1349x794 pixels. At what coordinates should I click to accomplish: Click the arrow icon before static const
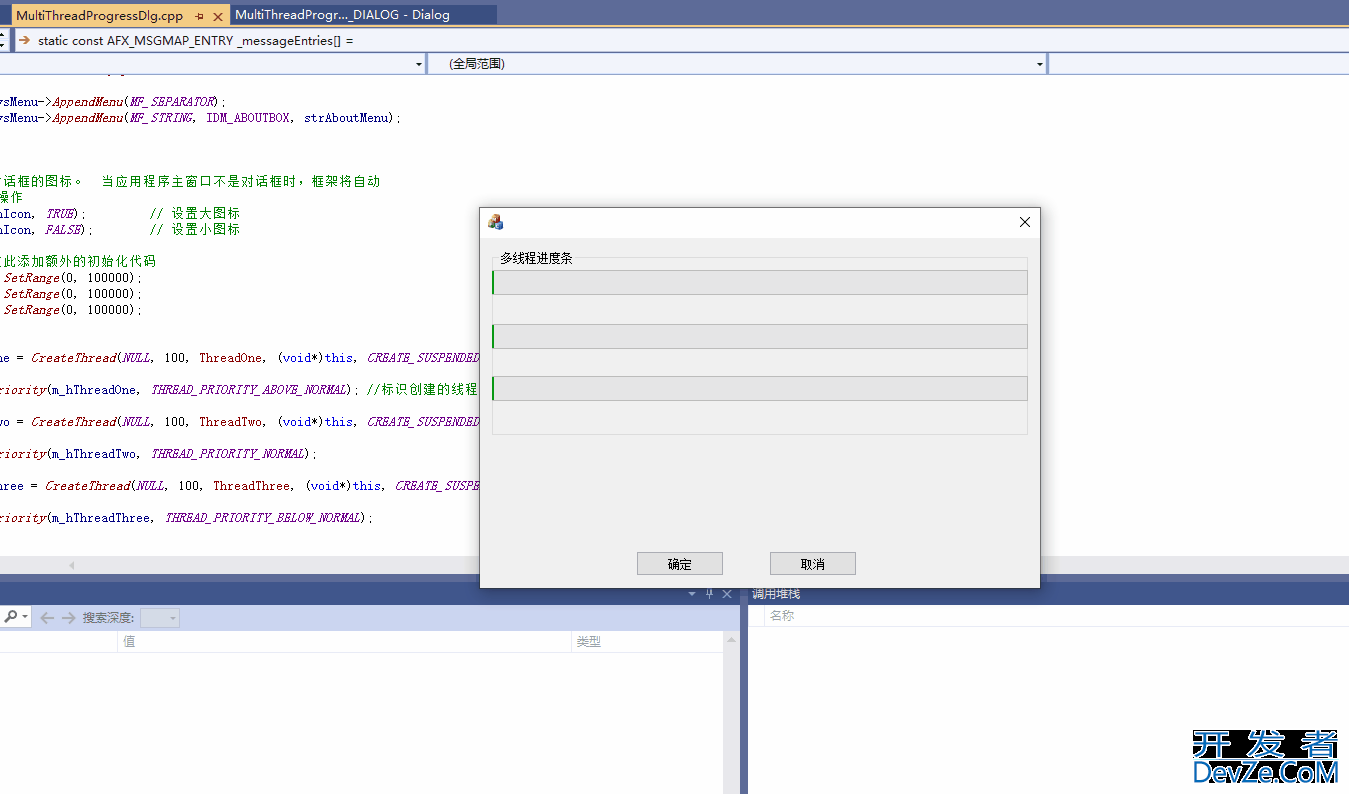[24, 41]
